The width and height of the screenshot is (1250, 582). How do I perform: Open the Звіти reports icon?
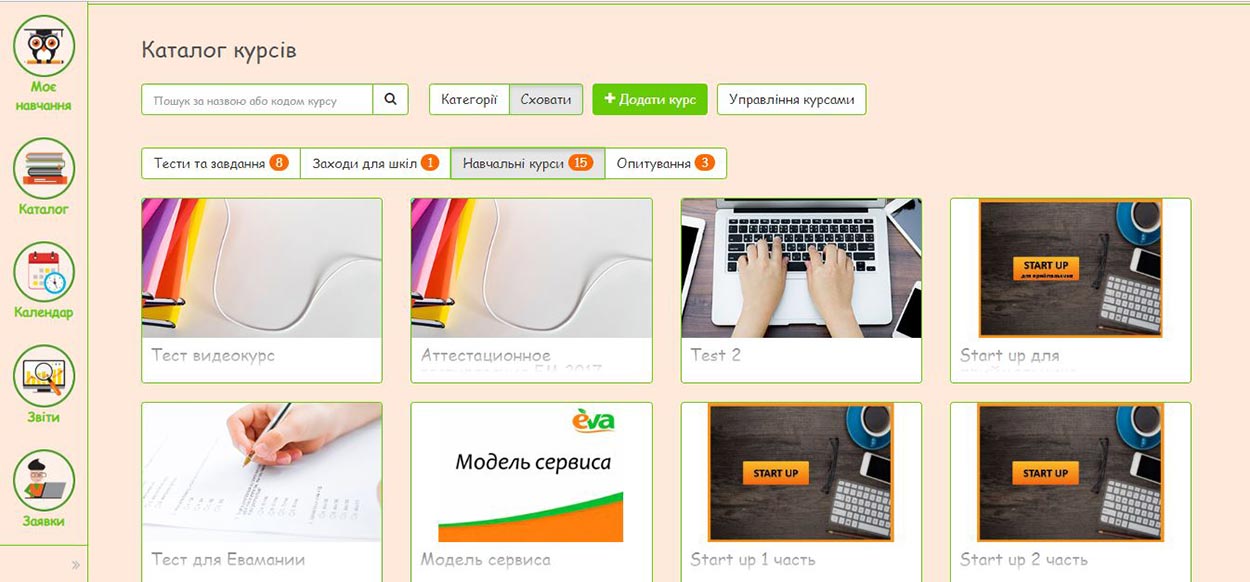point(44,375)
